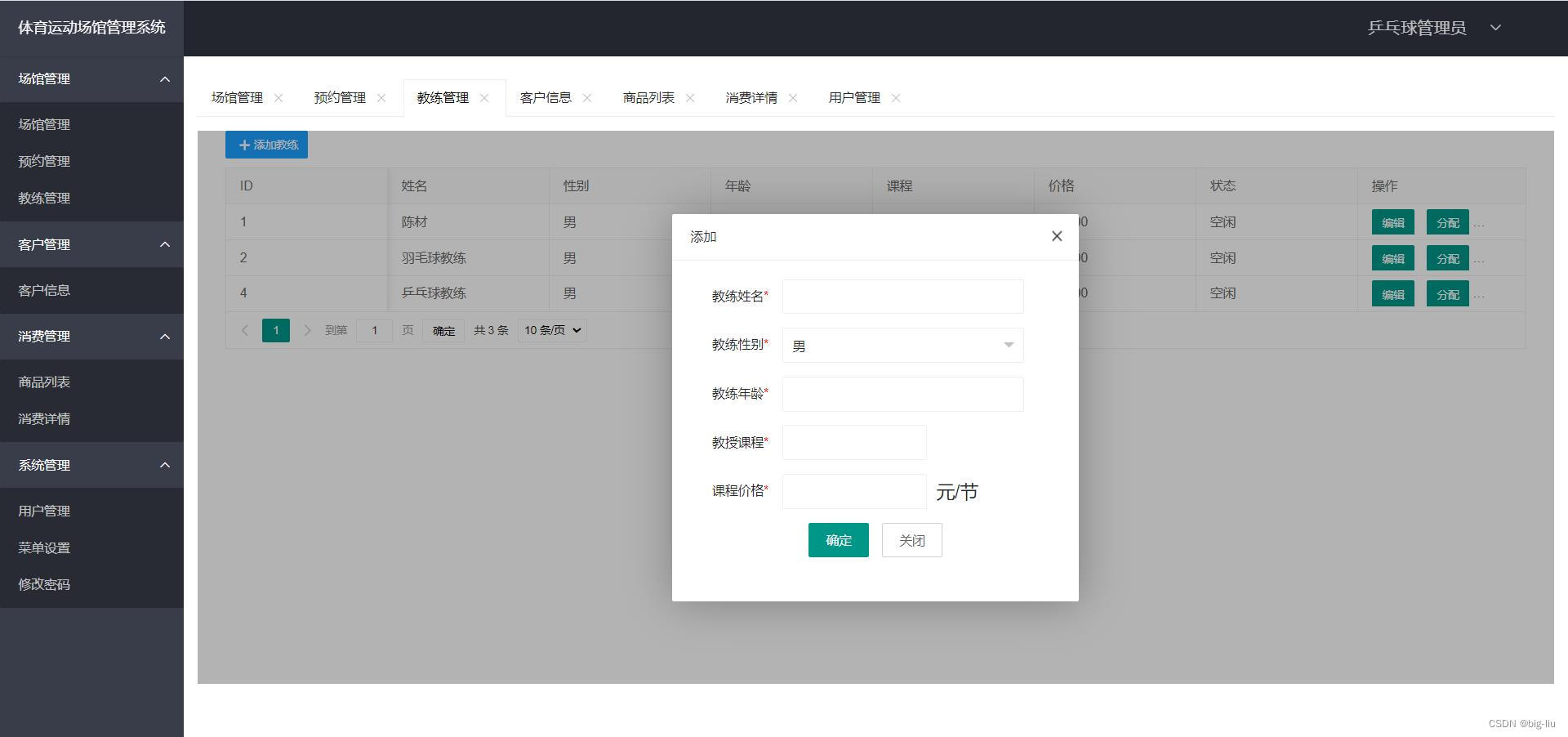Screen dimensions: 1568x737
Task: Confirm the add dialog with 确定
Action: tap(839, 540)
